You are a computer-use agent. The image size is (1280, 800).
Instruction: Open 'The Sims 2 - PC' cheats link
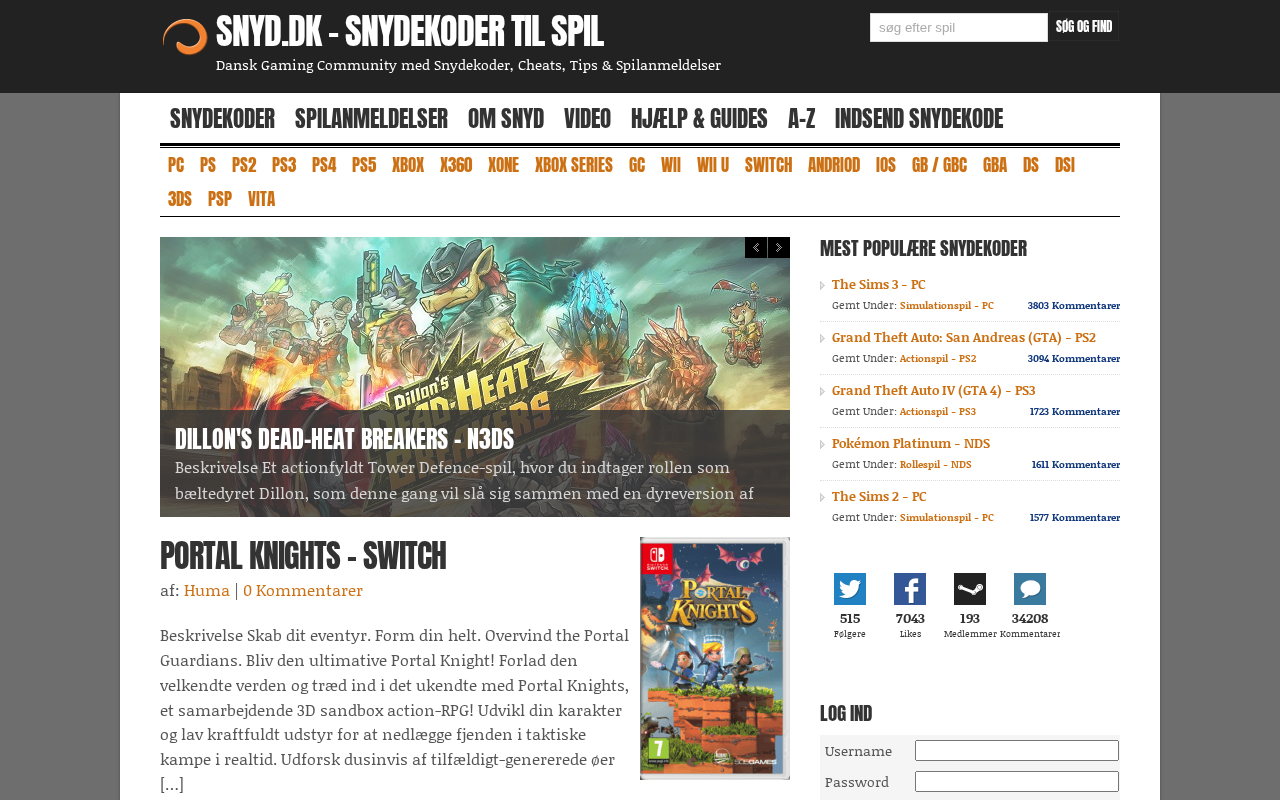click(879, 497)
